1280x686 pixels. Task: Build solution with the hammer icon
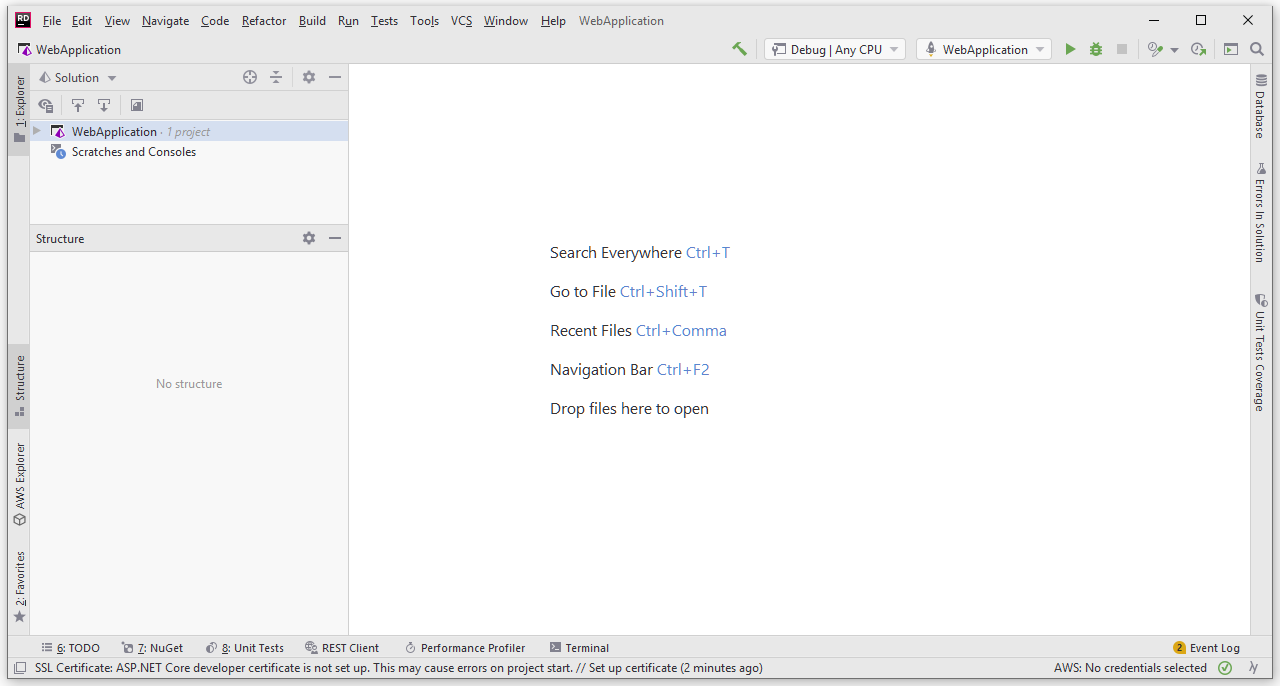click(x=739, y=49)
